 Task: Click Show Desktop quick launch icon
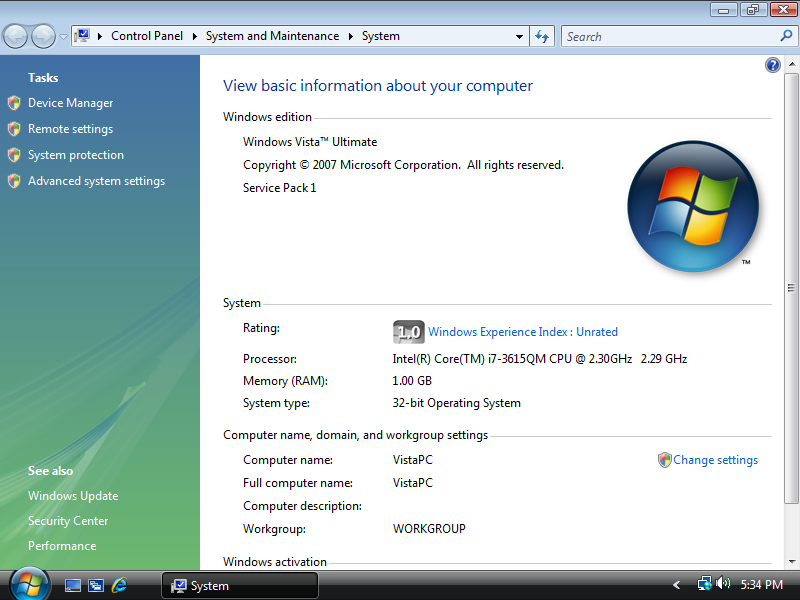[x=72, y=585]
